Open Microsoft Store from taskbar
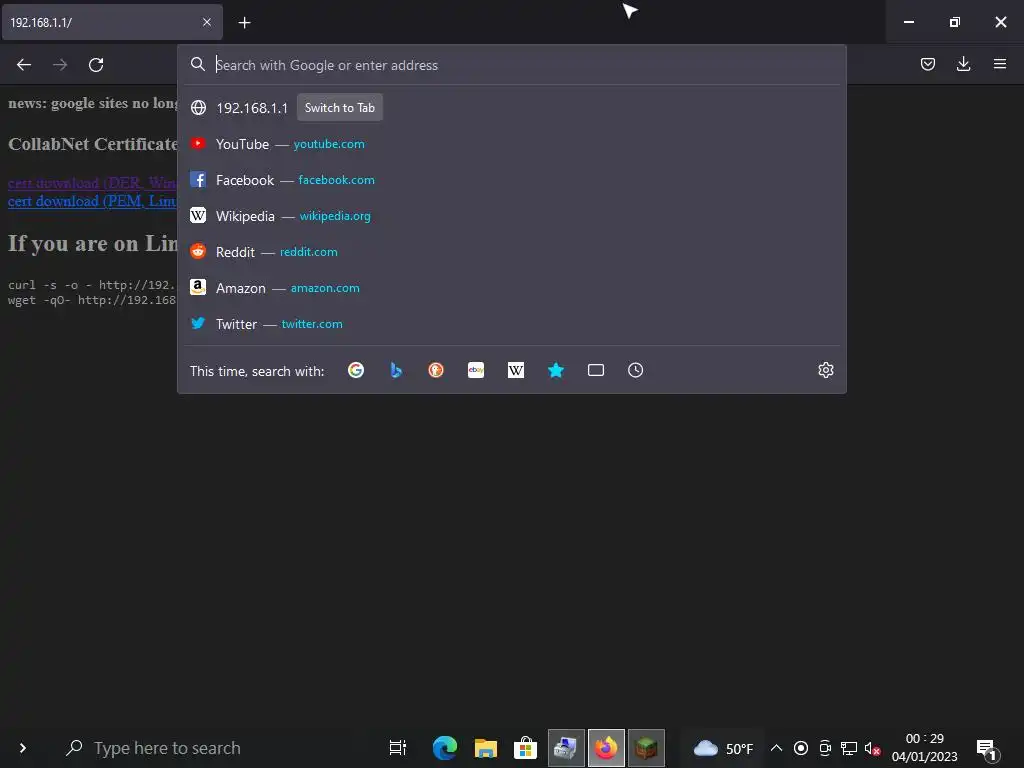Screen dimensions: 1024x768 point(525,748)
